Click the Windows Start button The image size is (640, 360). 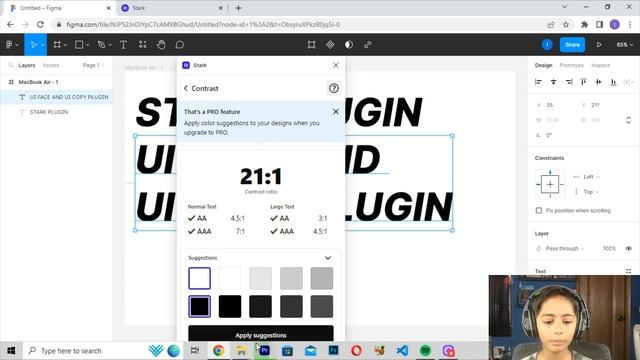pos(11,351)
